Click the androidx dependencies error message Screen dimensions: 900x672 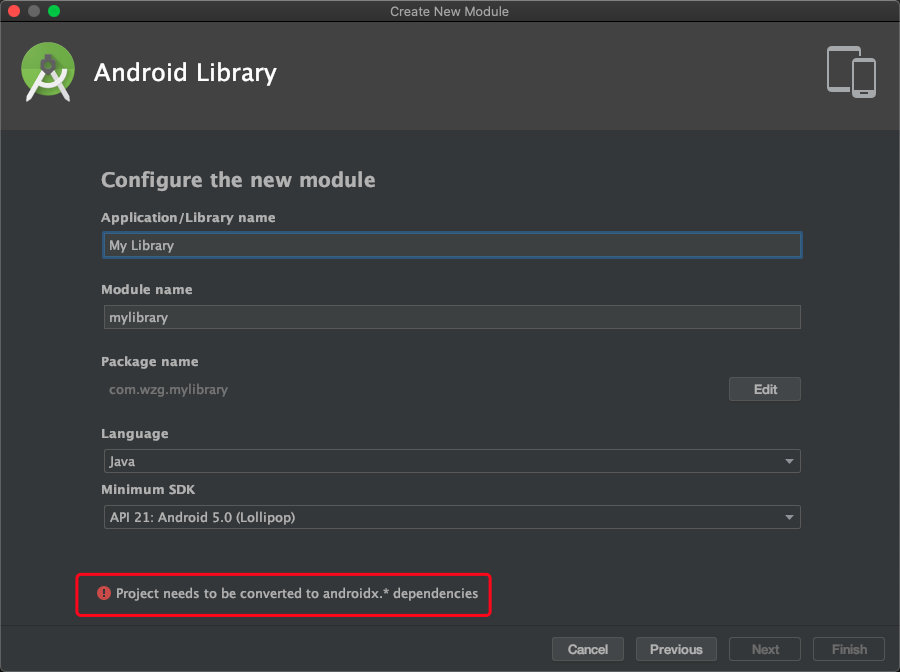coord(297,593)
